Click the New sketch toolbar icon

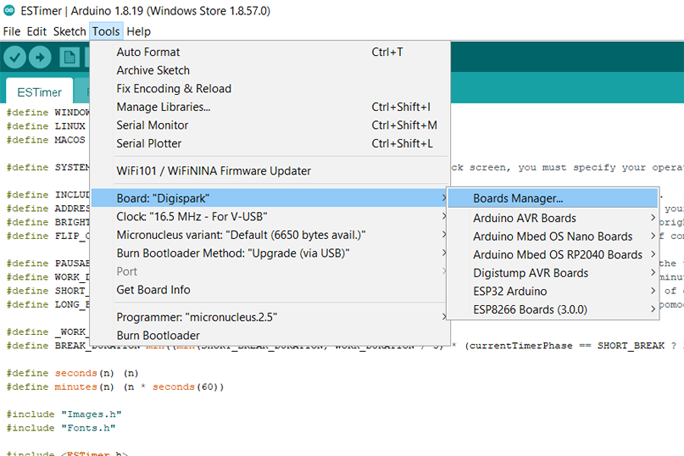point(69,58)
